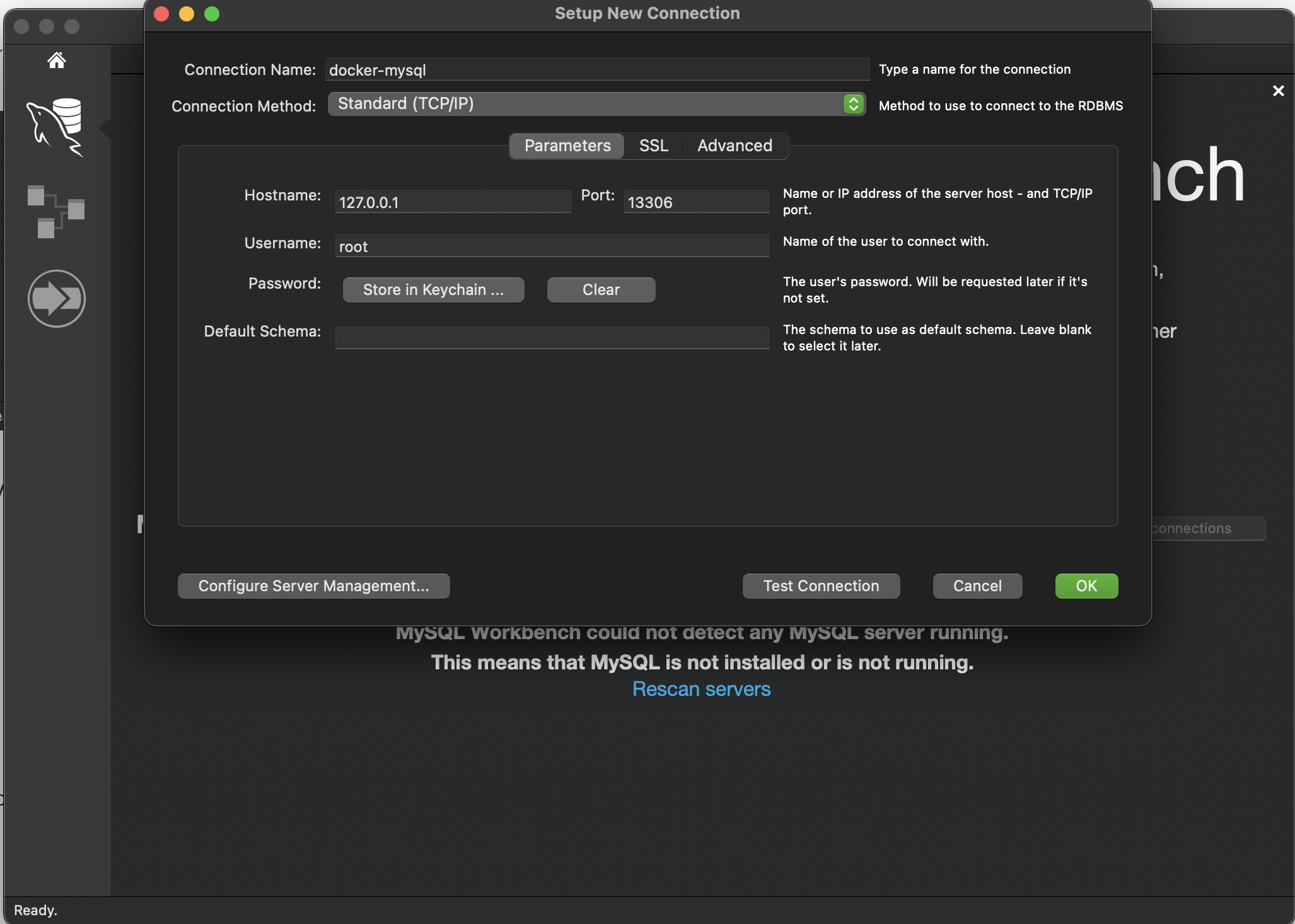1295x924 pixels.
Task: Click the Home icon in sidebar
Action: pyautogui.click(x=57, y=61)
